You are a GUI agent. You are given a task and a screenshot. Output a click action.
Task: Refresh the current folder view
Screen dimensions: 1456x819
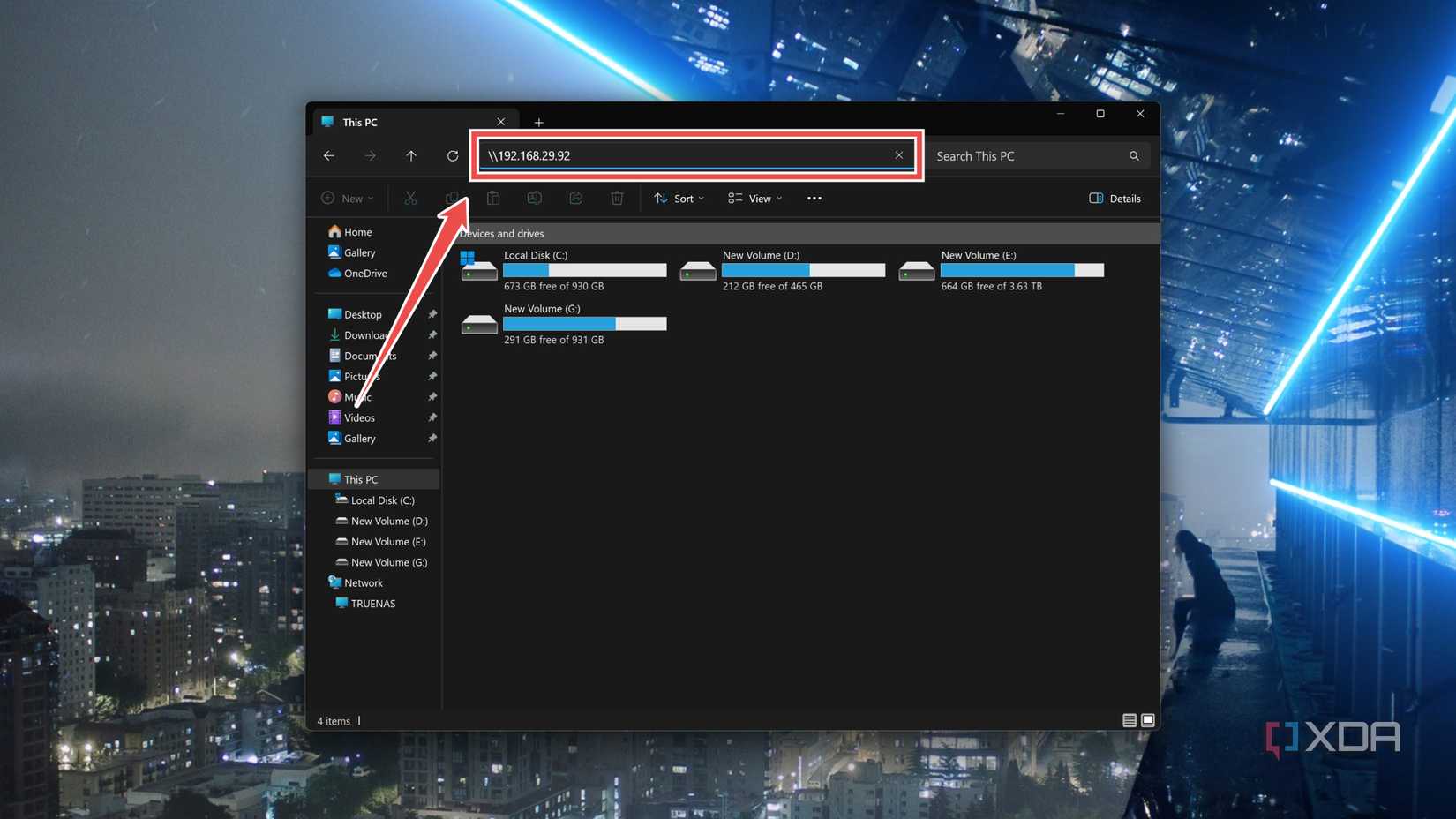pos(453,155)
